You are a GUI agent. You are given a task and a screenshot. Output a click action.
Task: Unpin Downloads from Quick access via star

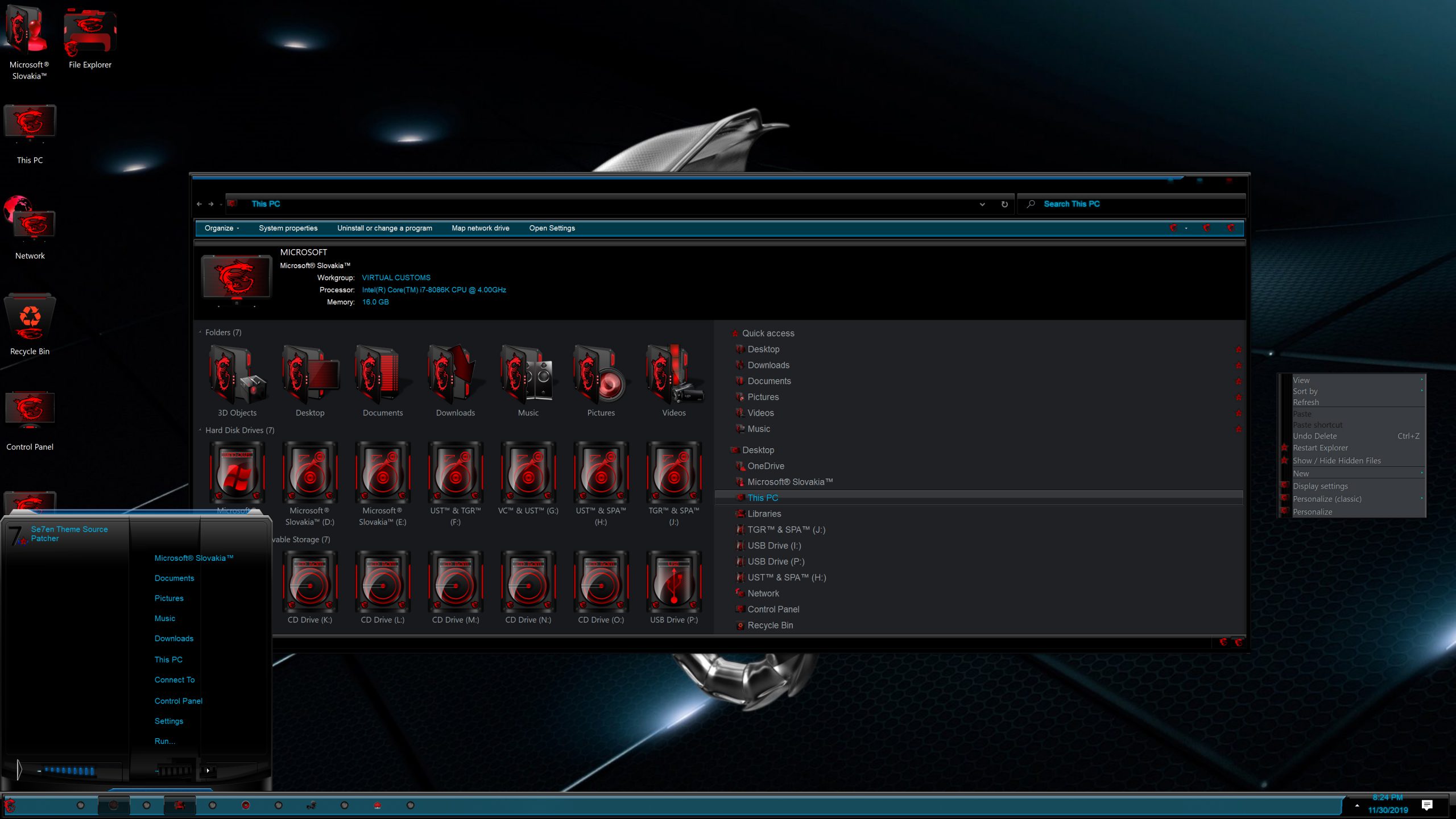[x=1239, y=366]
